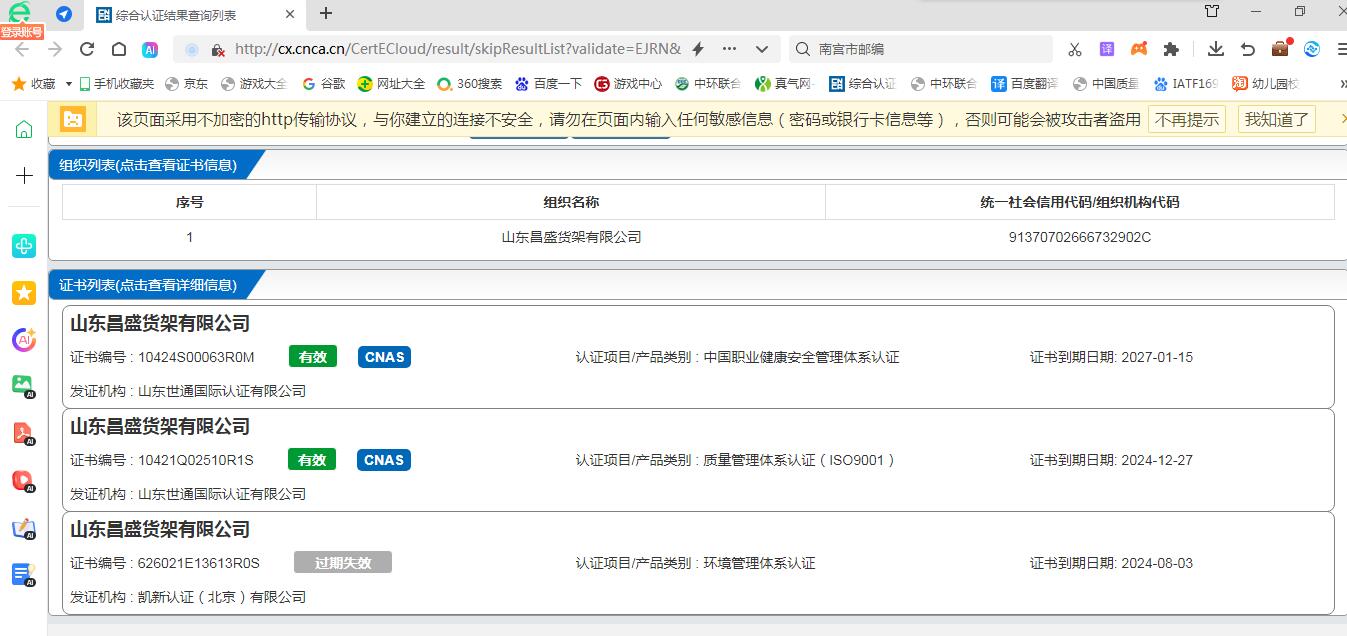Open the sidebar teal clover app icon
1347x636 pixels.
tap(24, 245)
